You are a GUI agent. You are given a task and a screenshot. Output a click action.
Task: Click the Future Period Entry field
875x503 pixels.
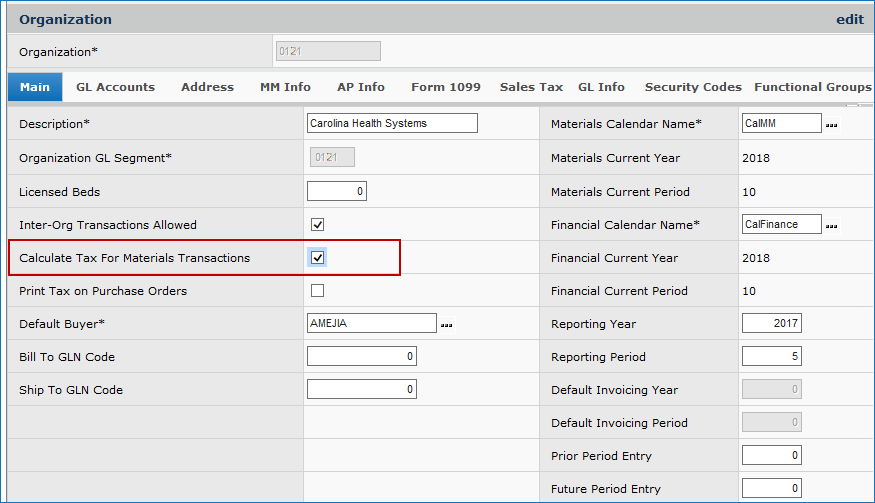(772, 488)
